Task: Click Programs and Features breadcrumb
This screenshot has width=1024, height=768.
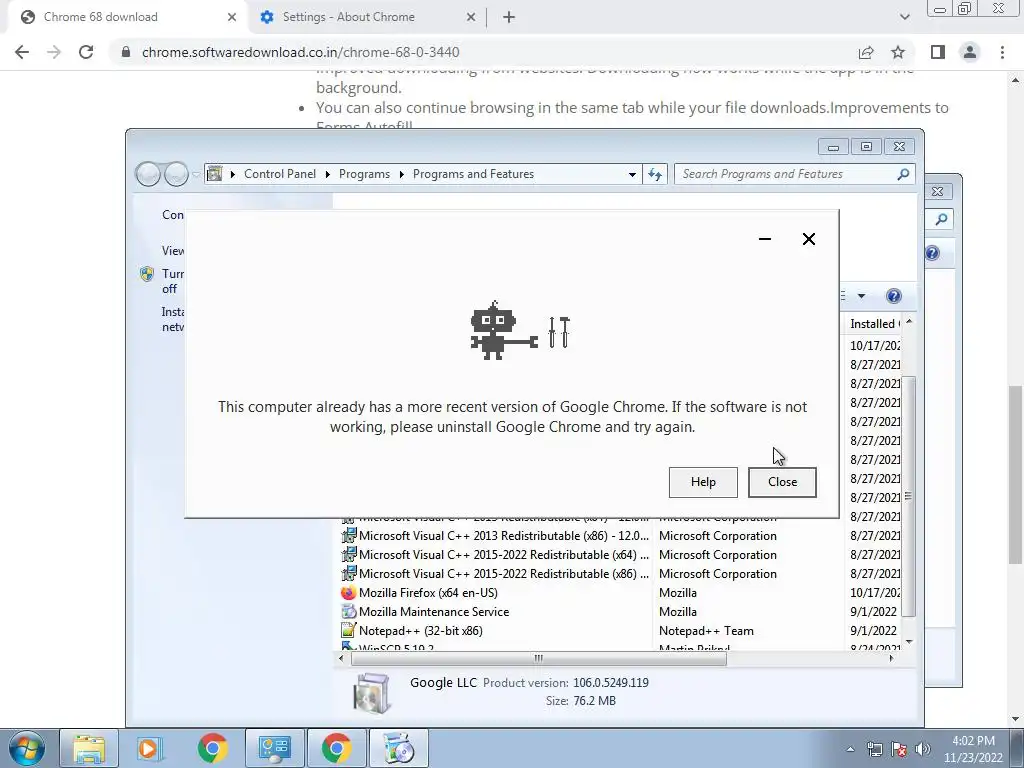Action: [473, 174]
